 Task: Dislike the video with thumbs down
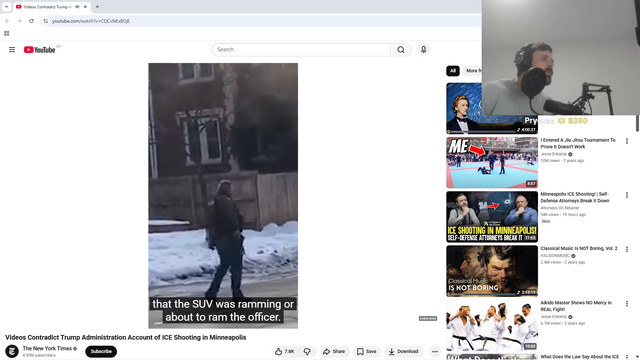[x=307, y=351]
